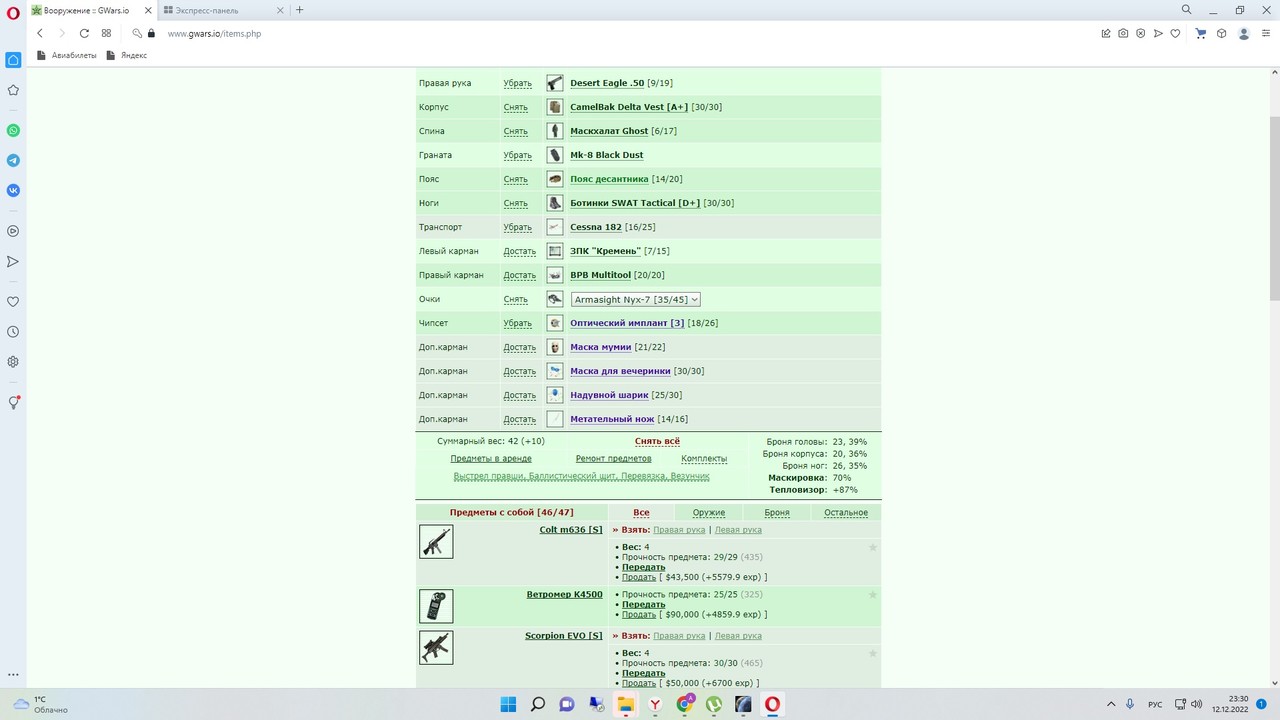Screen dimensions: 1280x720
Task: Reload the page with the refresh icon
Action: (84, 33)
